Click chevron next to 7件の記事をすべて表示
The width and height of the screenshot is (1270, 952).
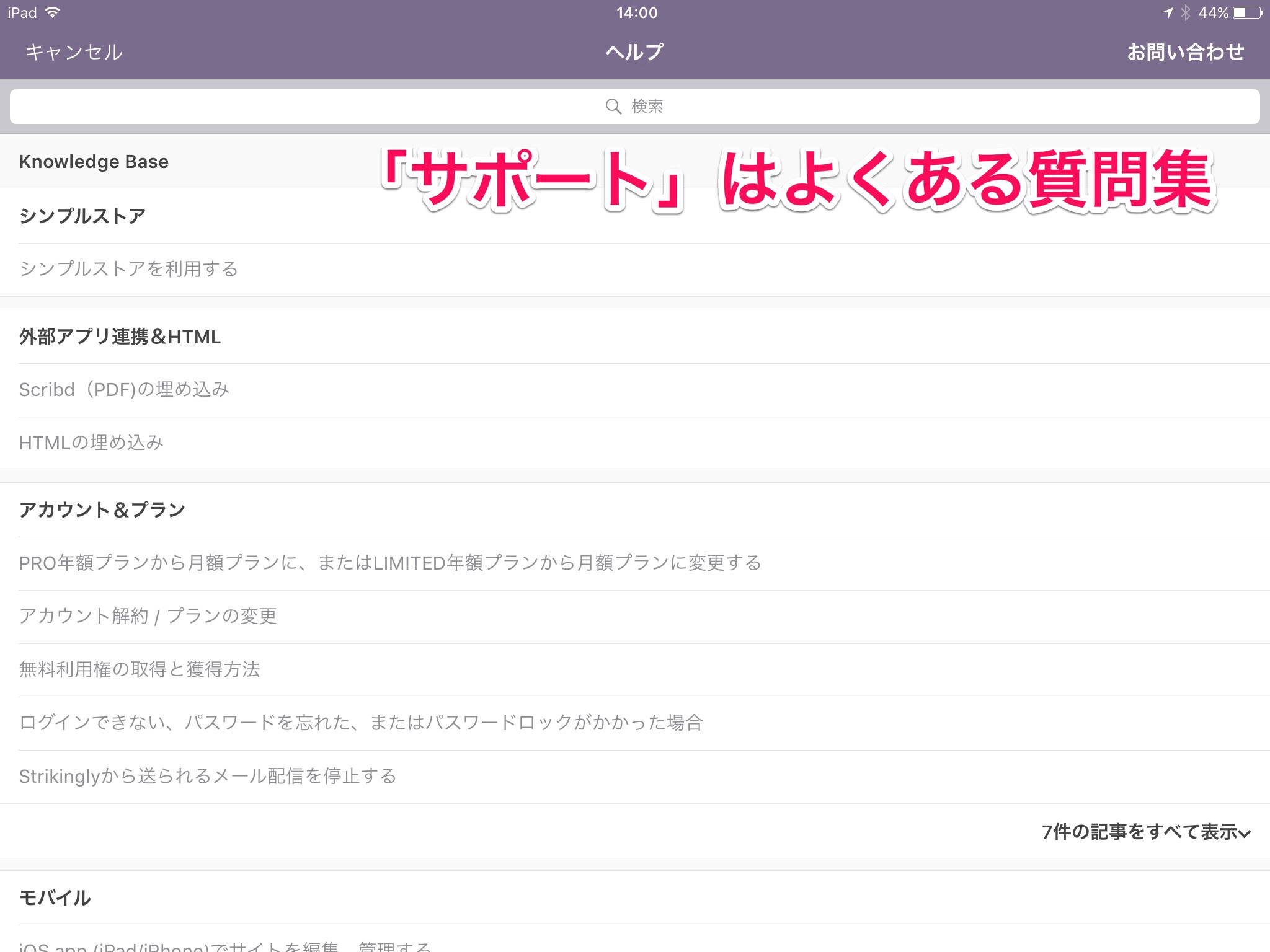(1245, 834)
